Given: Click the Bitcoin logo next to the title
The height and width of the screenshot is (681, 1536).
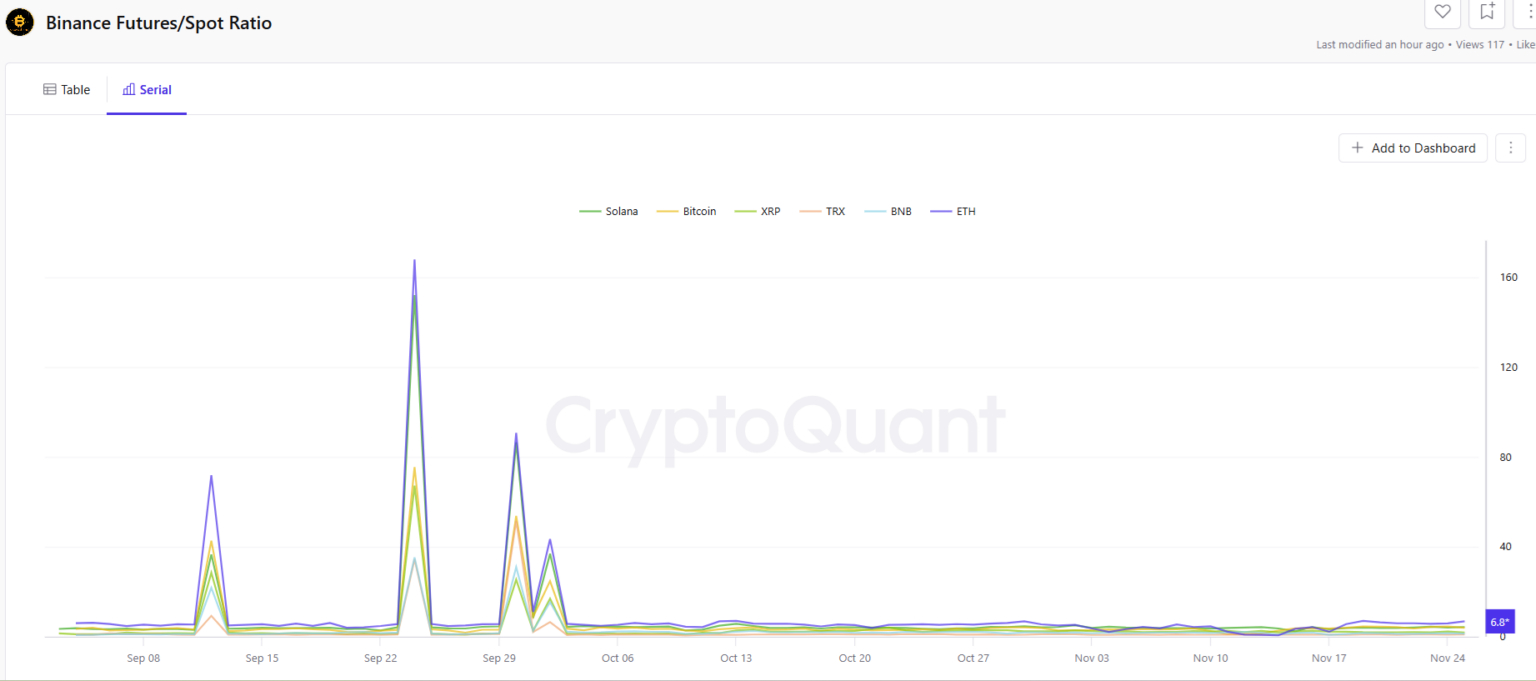Looking at the screenshot, I should (20, 21).
